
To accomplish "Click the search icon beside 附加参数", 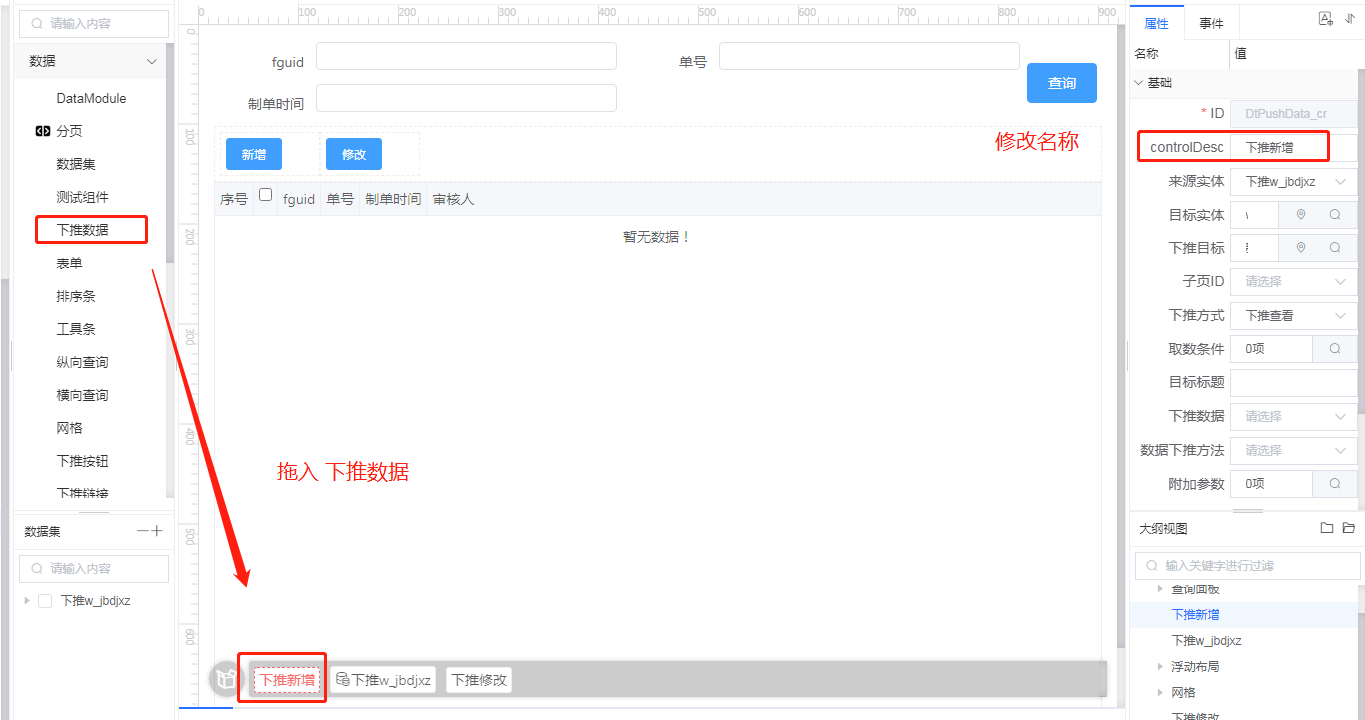I will (1335, 484).
